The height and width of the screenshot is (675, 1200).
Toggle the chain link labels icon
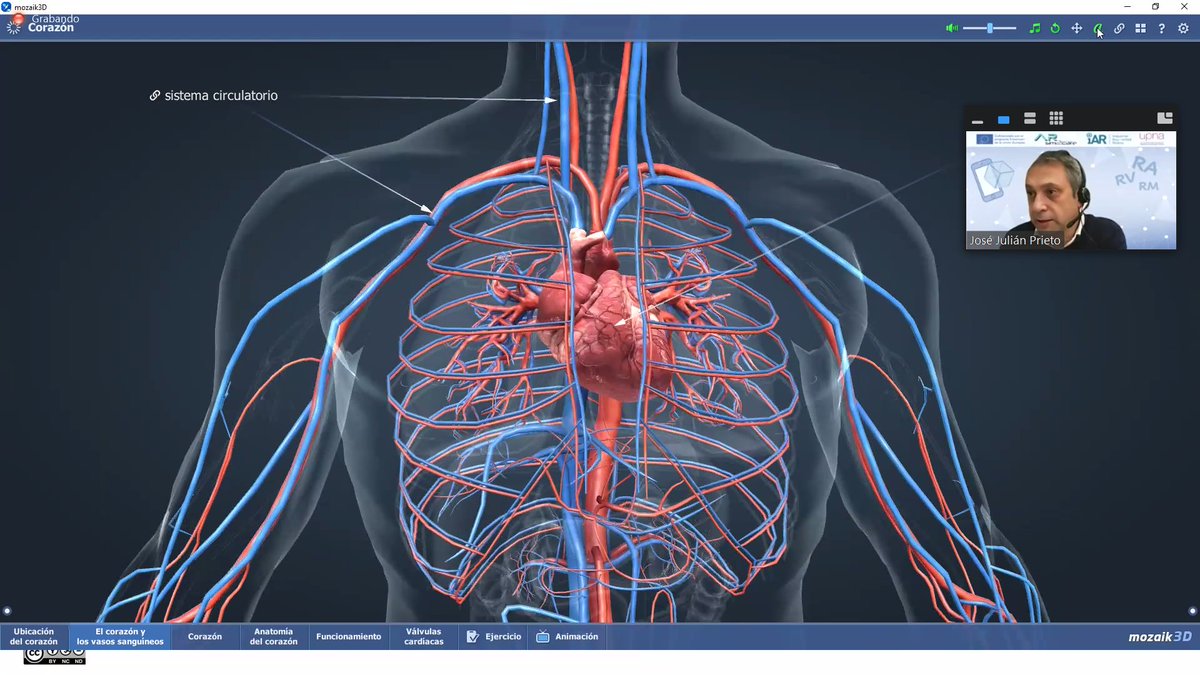(x=1119, y=28)
